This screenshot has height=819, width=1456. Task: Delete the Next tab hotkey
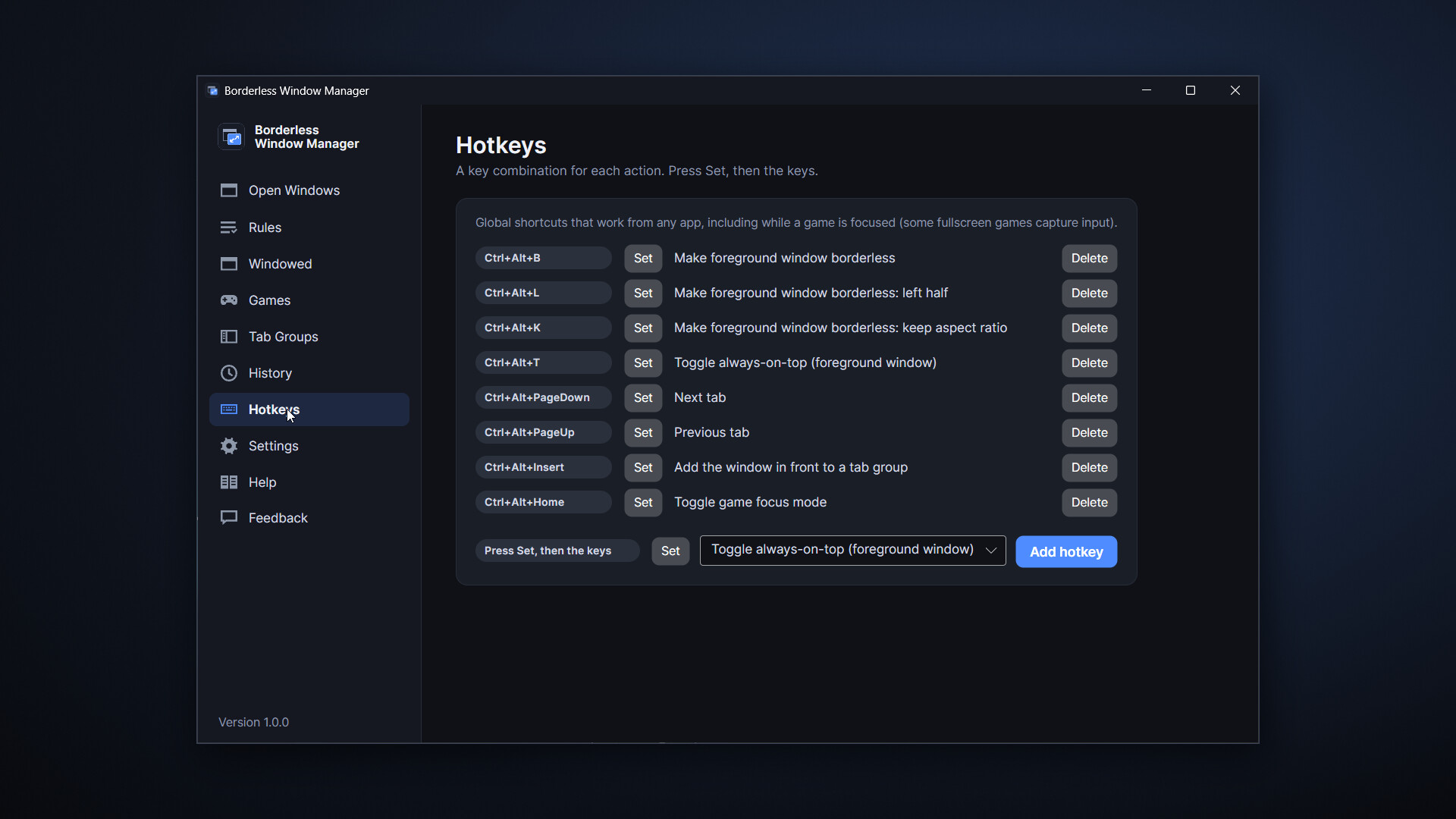click(1089, 398)
